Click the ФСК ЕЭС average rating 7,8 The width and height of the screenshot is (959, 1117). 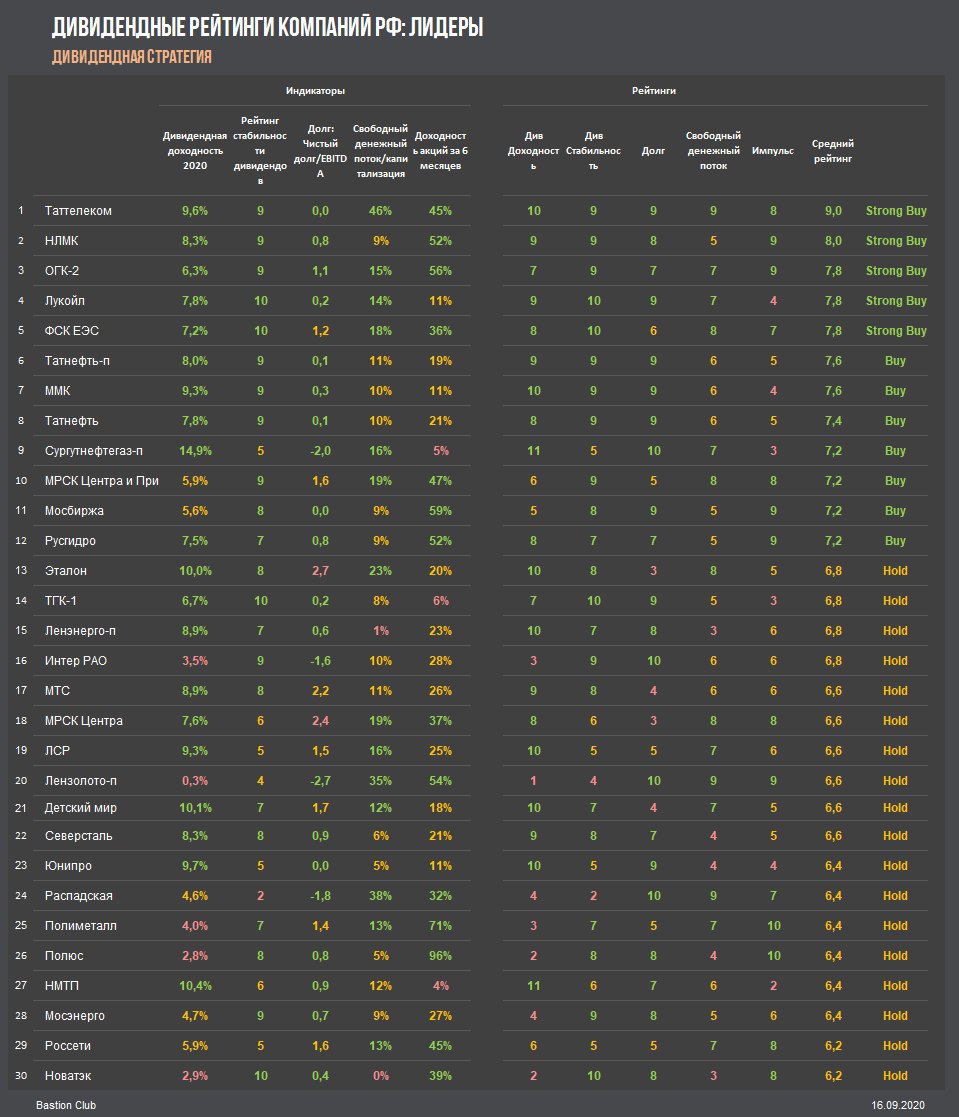[x=833, y=331]
